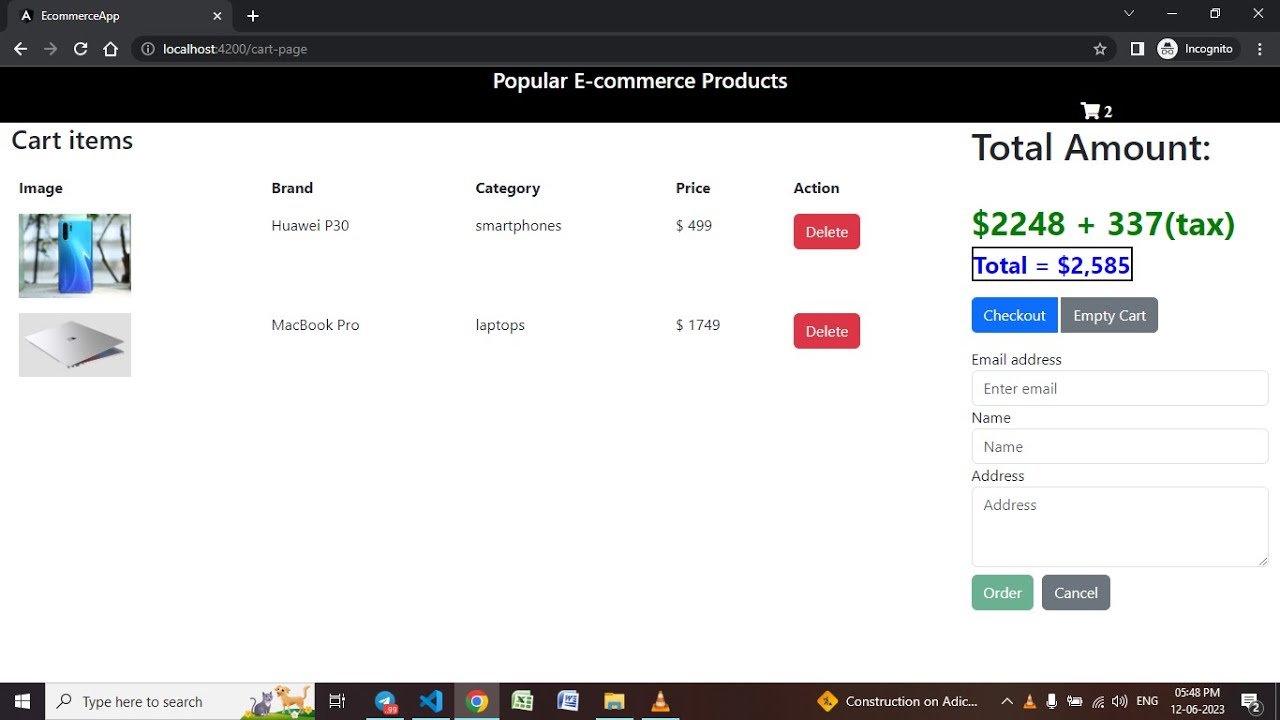Open the volume control in tray
The height and width of the screenshot is (720, 1280).
1120,701
